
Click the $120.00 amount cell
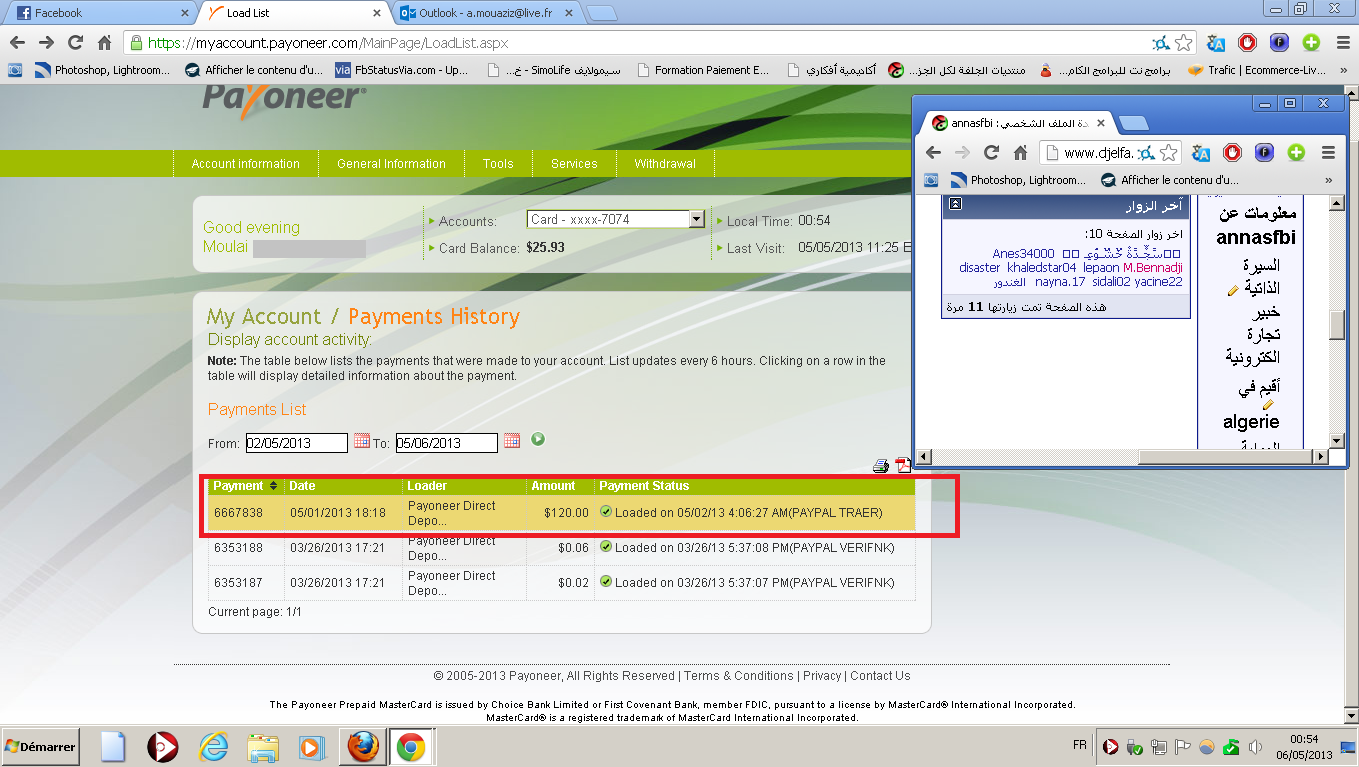tap(560, 513)
